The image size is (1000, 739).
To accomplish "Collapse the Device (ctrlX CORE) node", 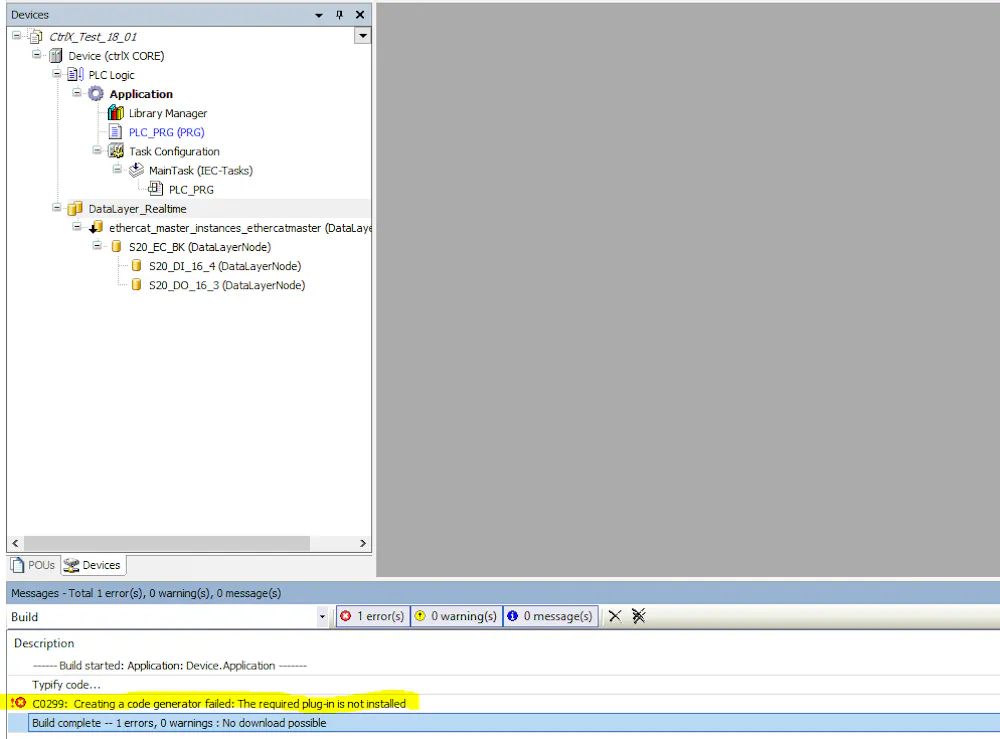I will 36,55.
